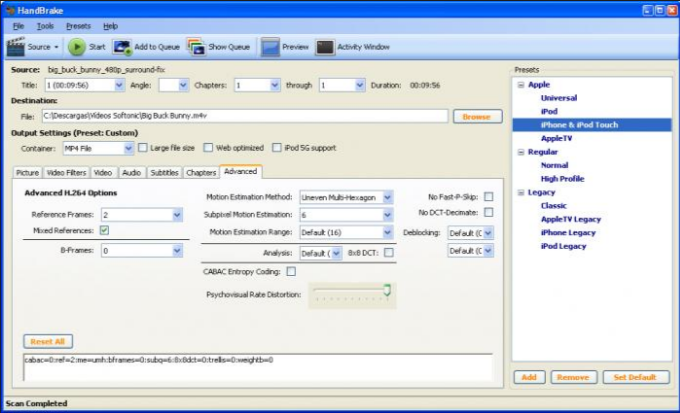Viewport: 680px width, 413px height.
Task: Select the Normal preset
Action: point(554,165)
